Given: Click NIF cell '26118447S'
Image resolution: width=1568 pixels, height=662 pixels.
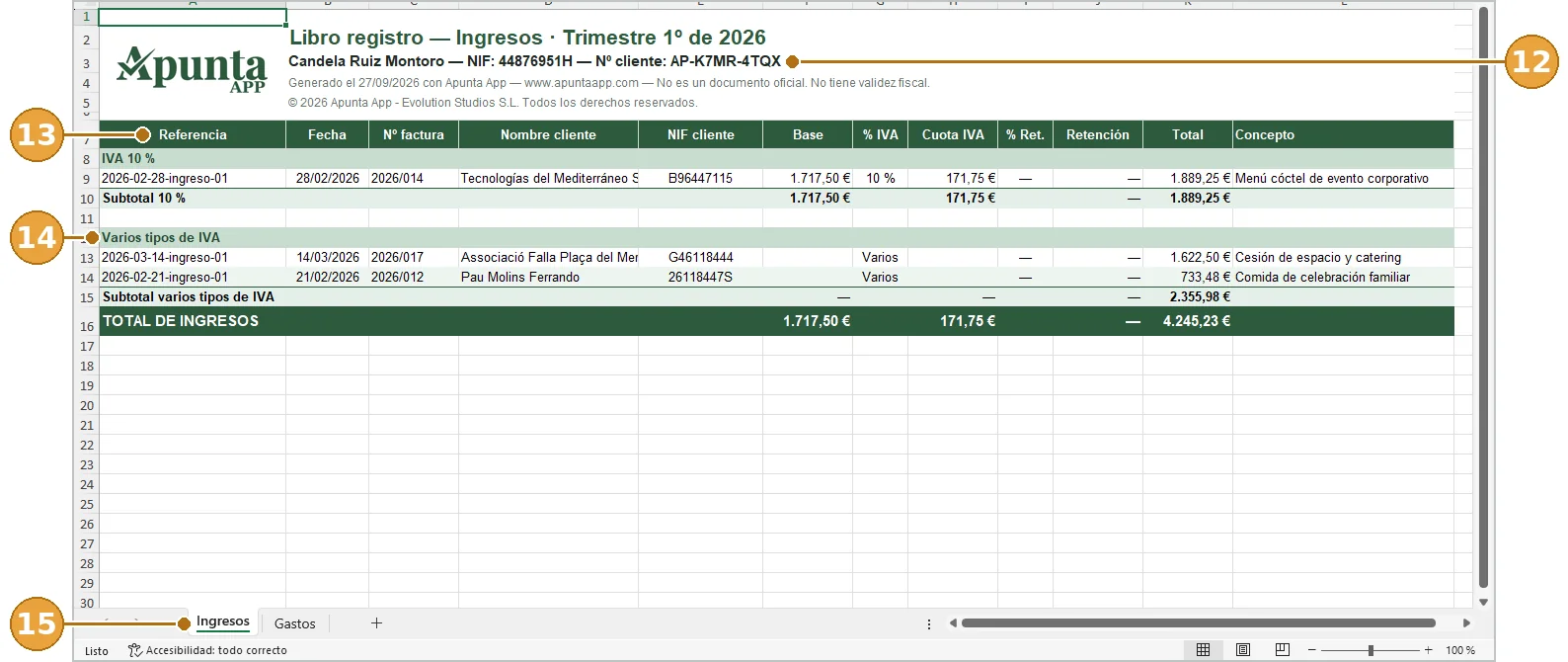Looking at the screenshot, I should coord(700,278).
